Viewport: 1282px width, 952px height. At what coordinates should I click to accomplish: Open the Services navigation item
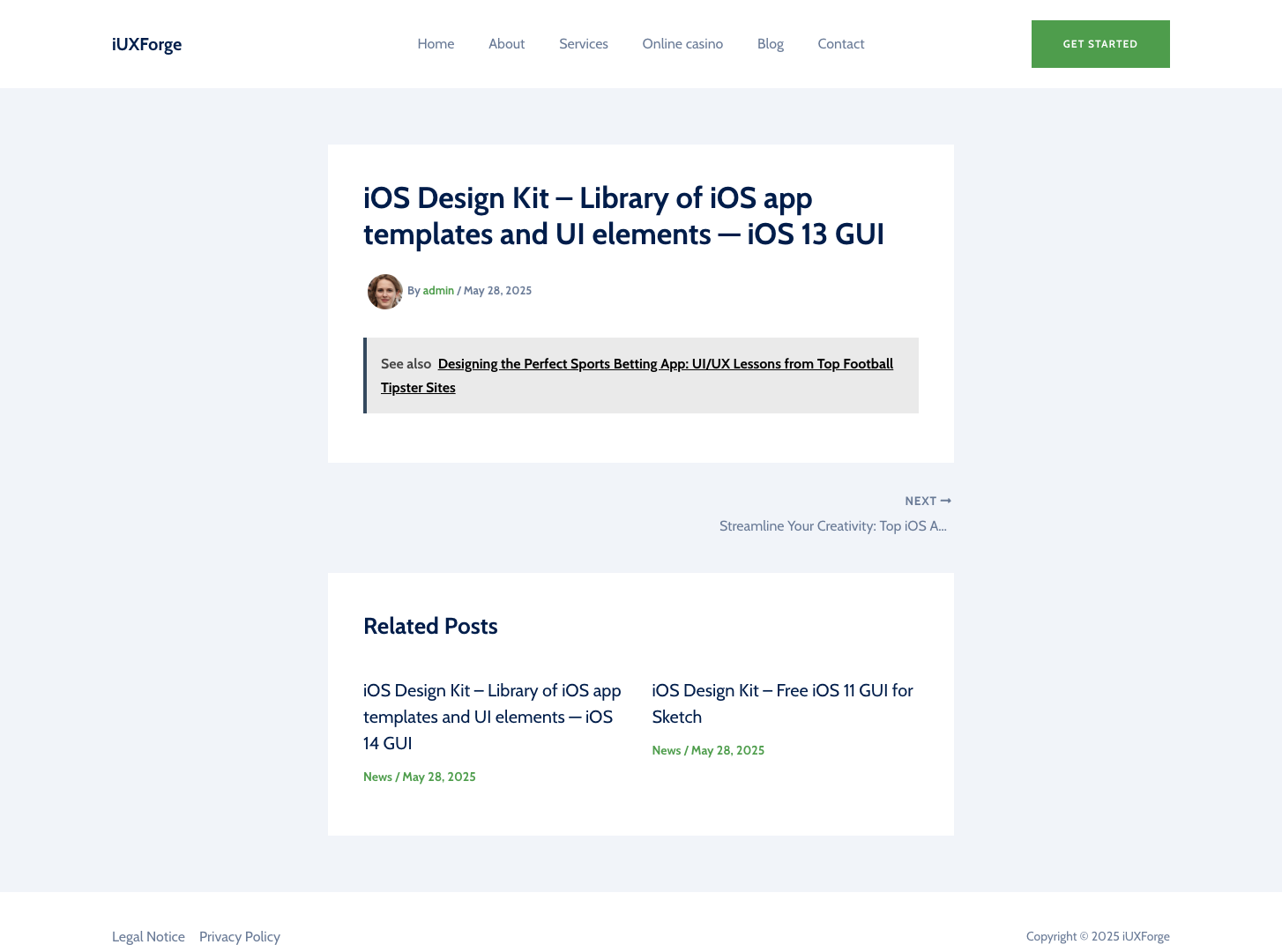[583, 44]
